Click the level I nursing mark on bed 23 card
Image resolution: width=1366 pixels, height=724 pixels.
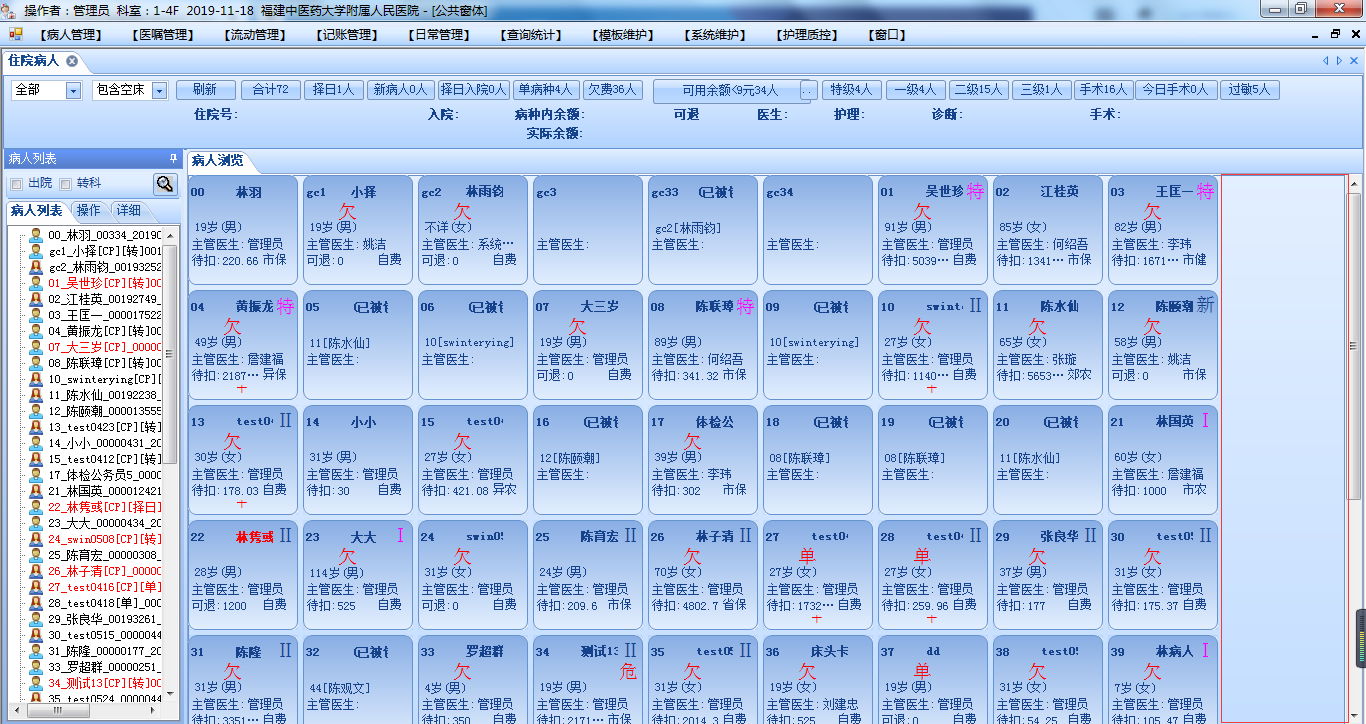pos(400,536)
